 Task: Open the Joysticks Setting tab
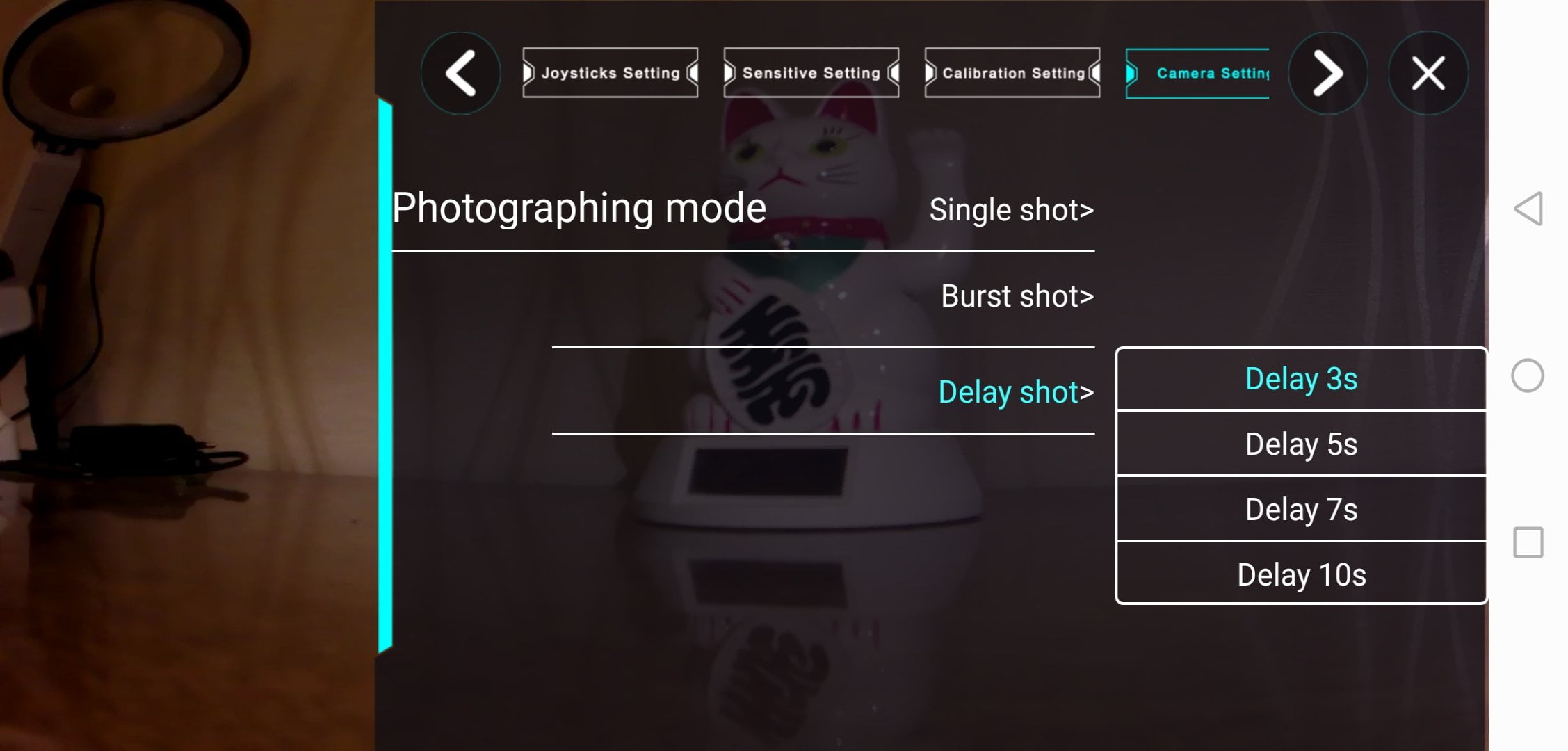611,73
